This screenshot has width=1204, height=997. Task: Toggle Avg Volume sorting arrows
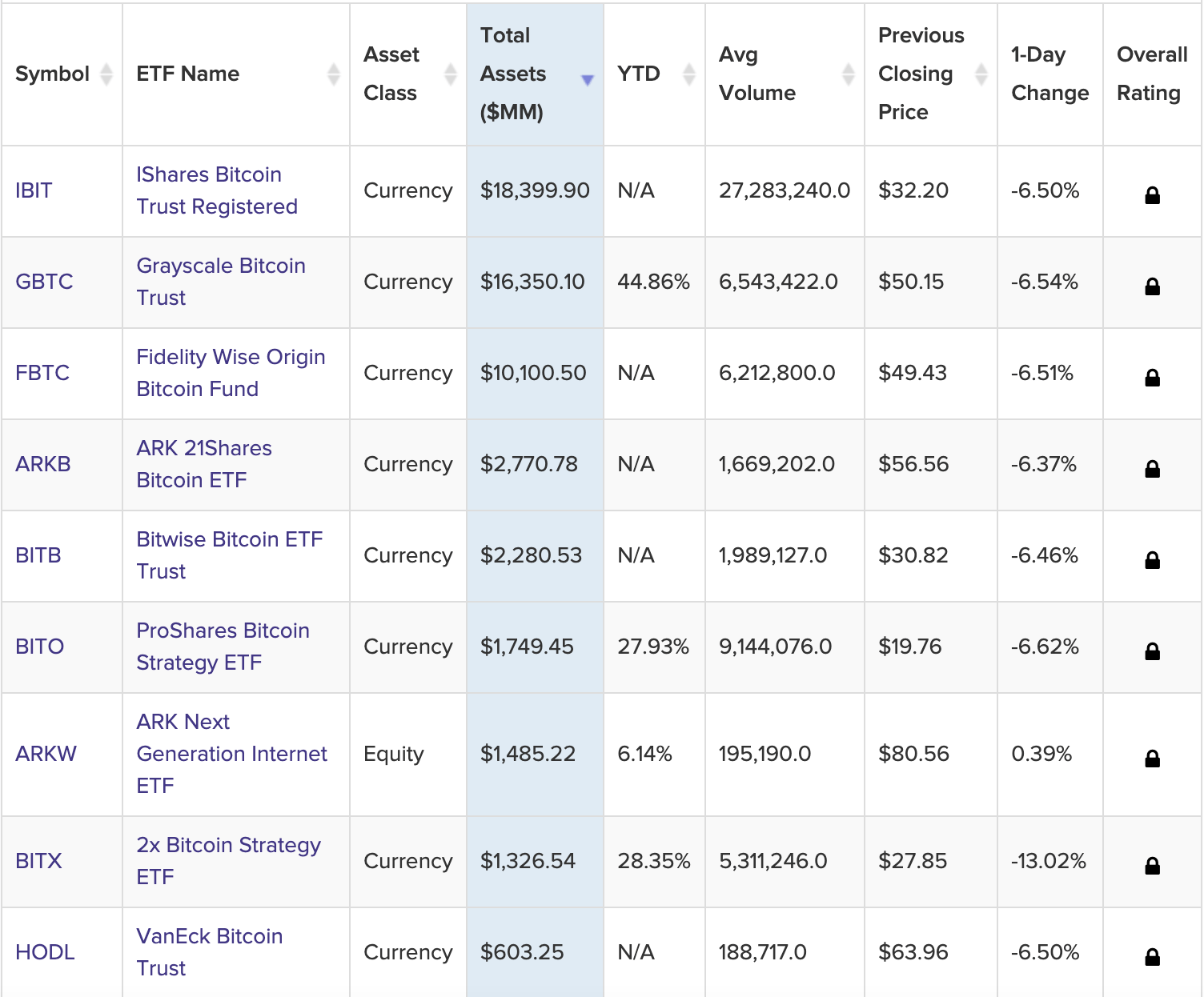[848, 74]
